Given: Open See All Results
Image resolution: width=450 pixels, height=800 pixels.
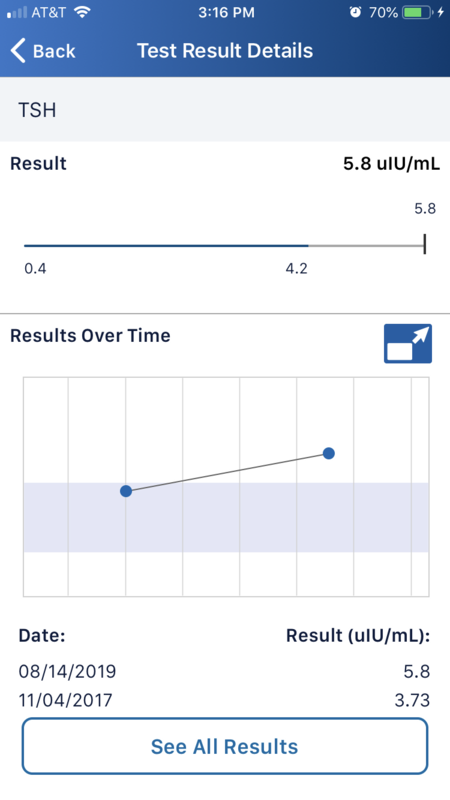Looking at the screenshot, I should click(x=224, y=746).
